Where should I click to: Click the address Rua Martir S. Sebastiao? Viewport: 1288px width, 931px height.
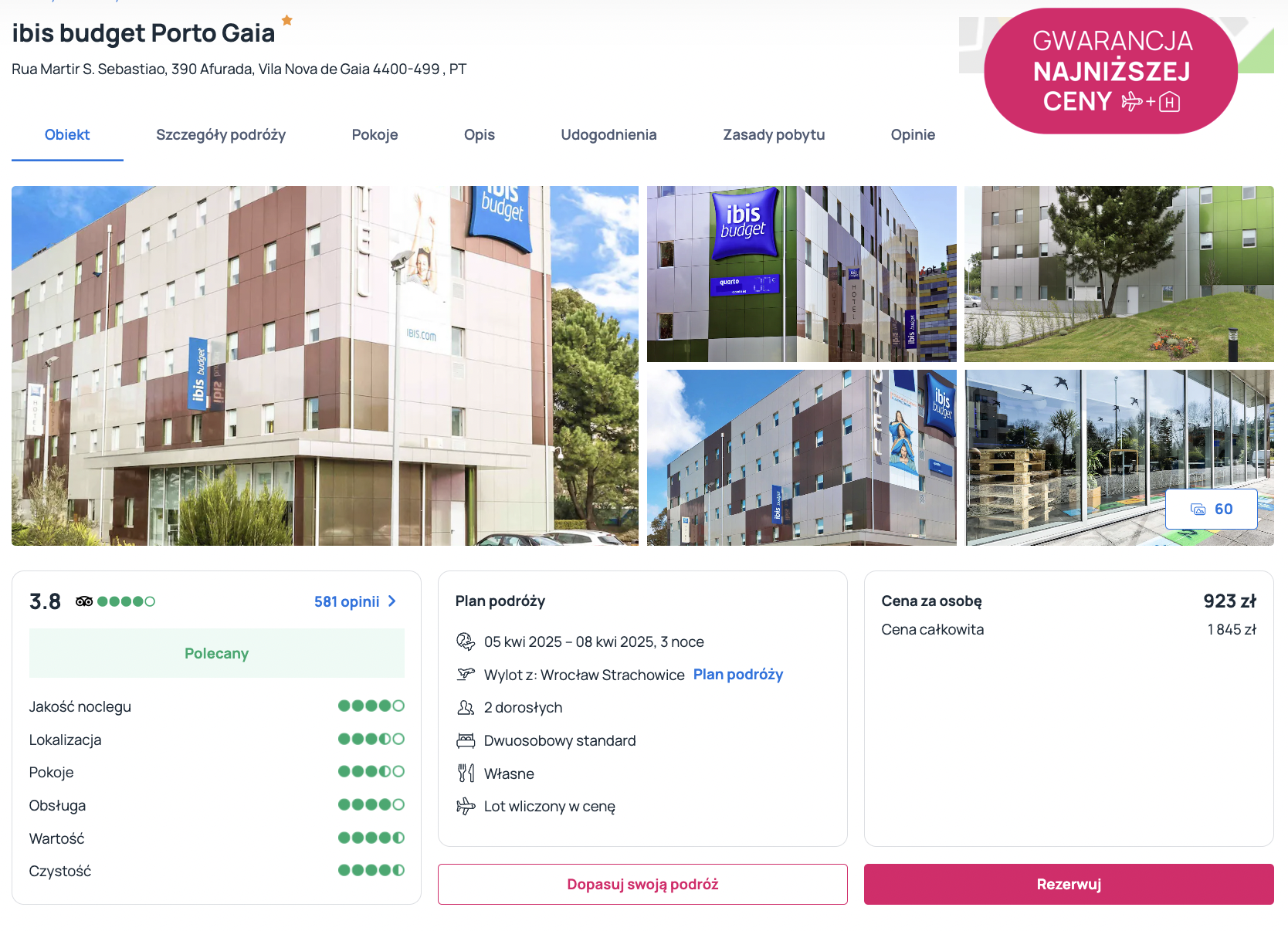click(x=239, y=69)
